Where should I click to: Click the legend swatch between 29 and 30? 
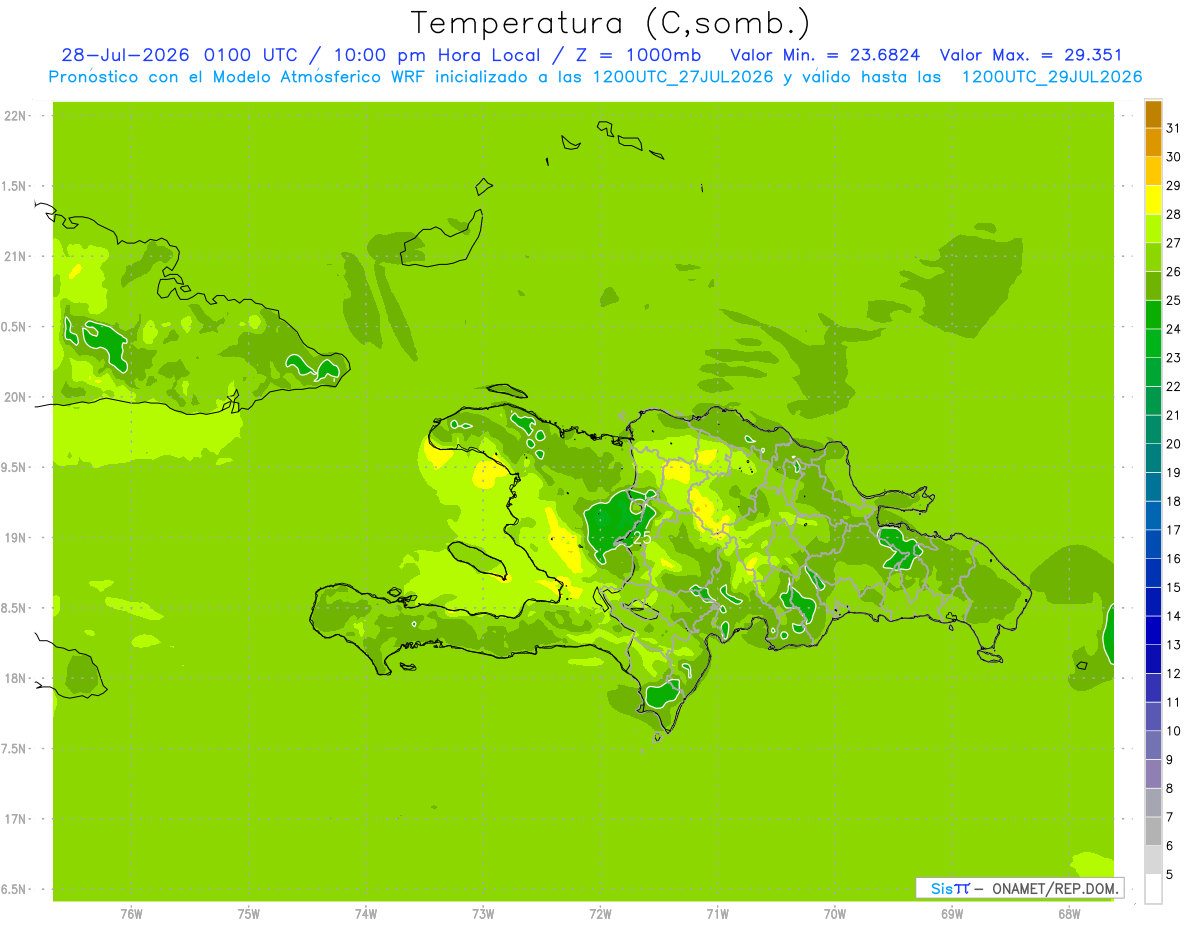[1153, 171]
